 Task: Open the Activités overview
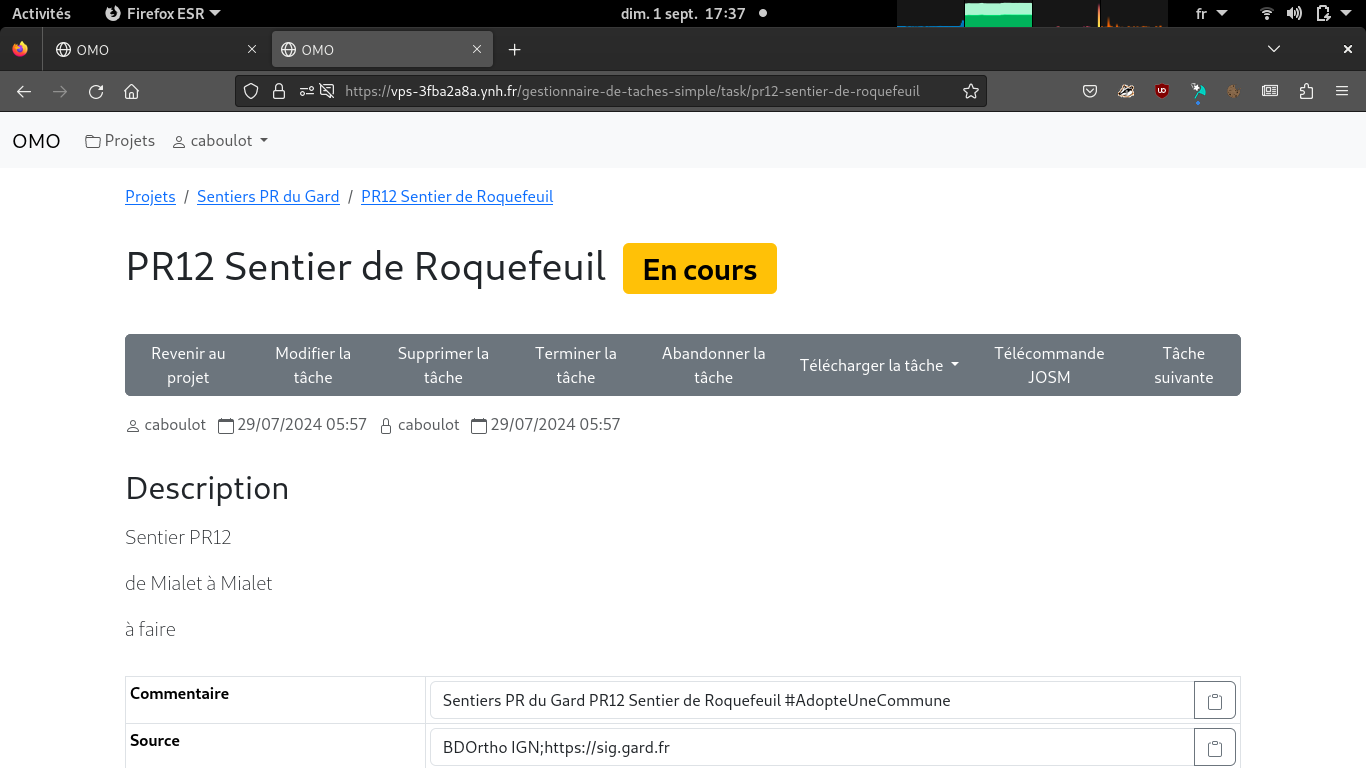(41, 13)
